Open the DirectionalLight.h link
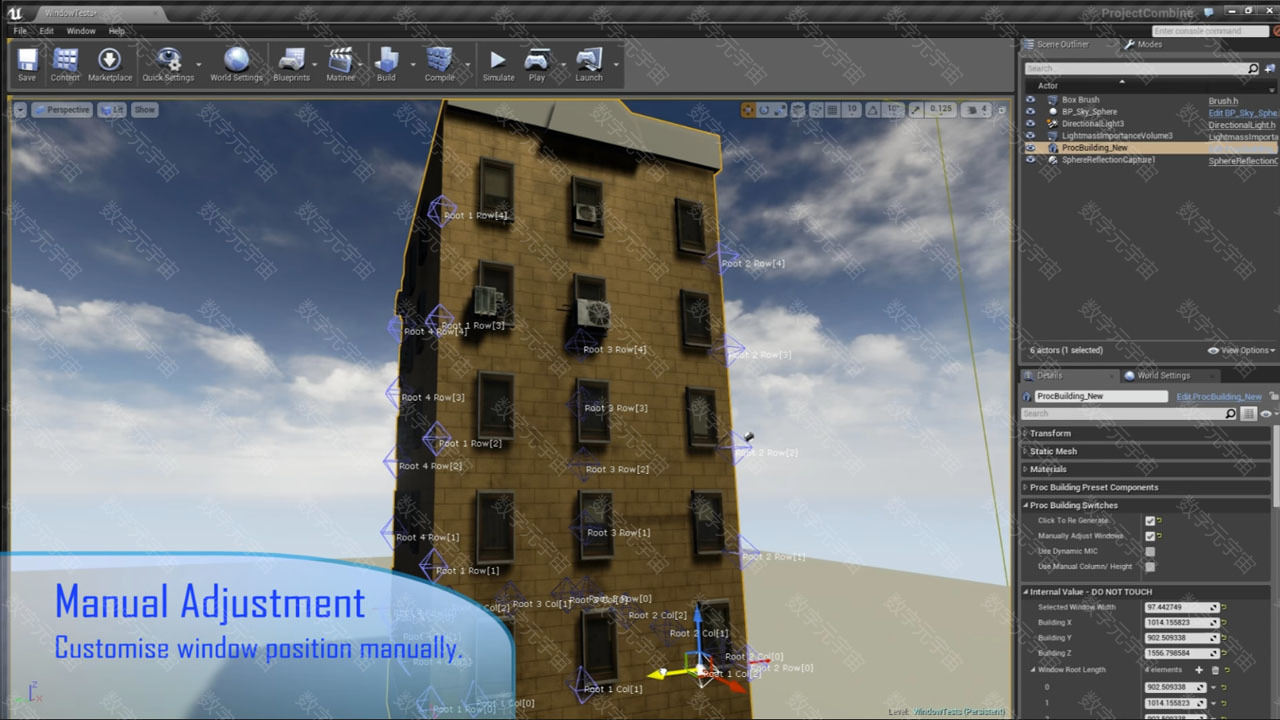 [1242, 125]
